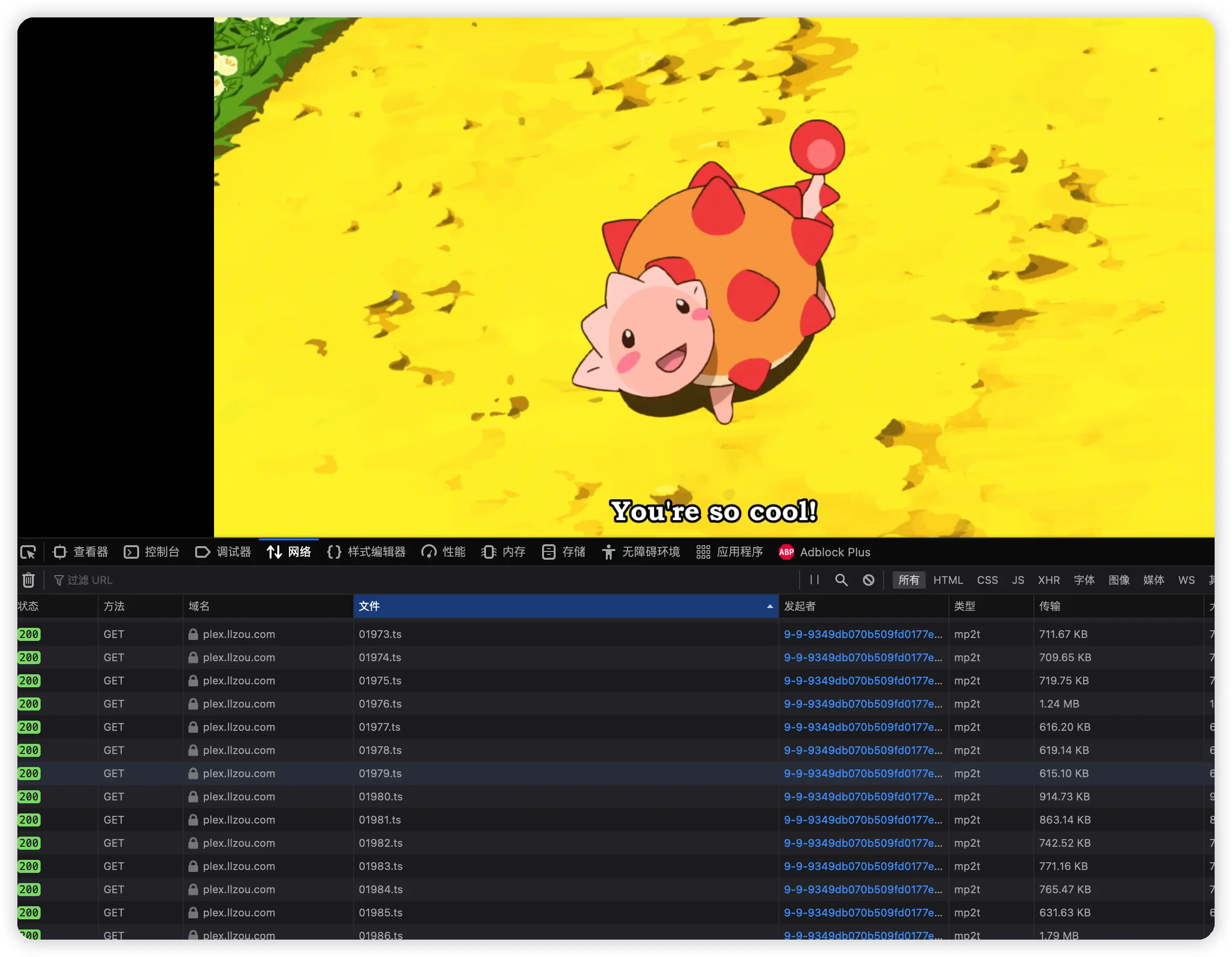
Task: Click the 1.24 MB transfer cell
Action: pos(1059,704)
